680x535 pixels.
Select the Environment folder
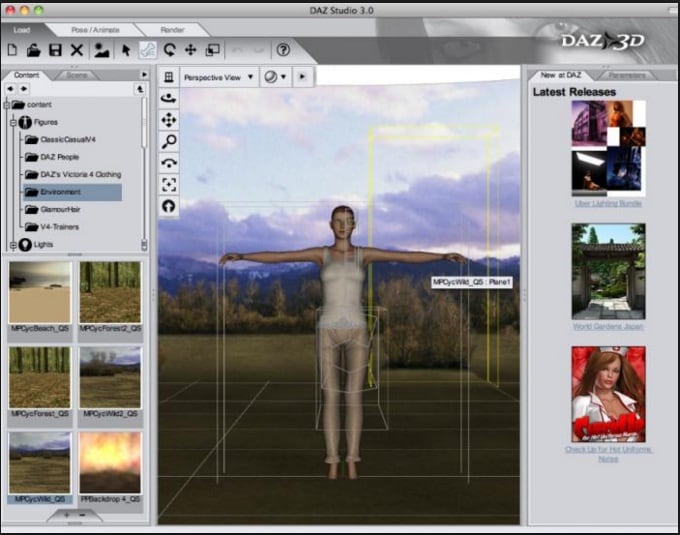click(x=72, y=192)
